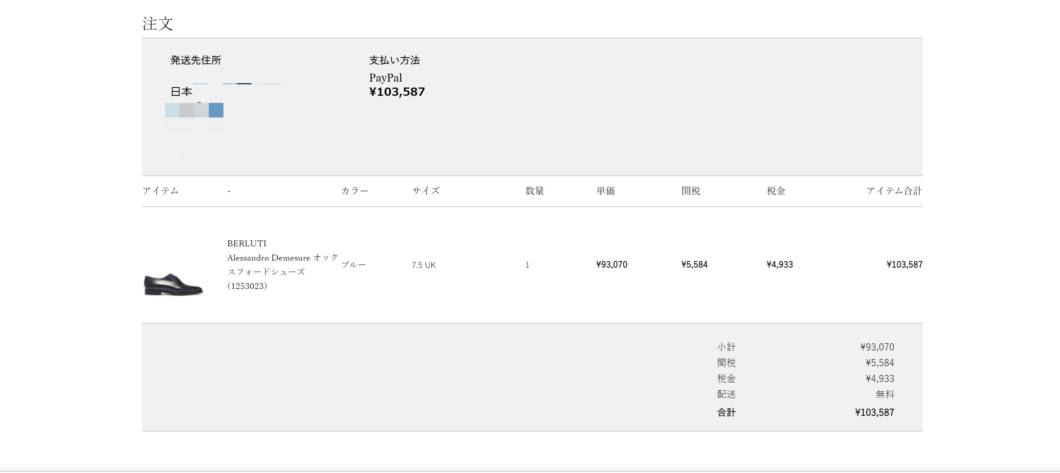Screen dimensions: 1060x473
Task: Select the 発送先住所 section label
Action: 195,60
